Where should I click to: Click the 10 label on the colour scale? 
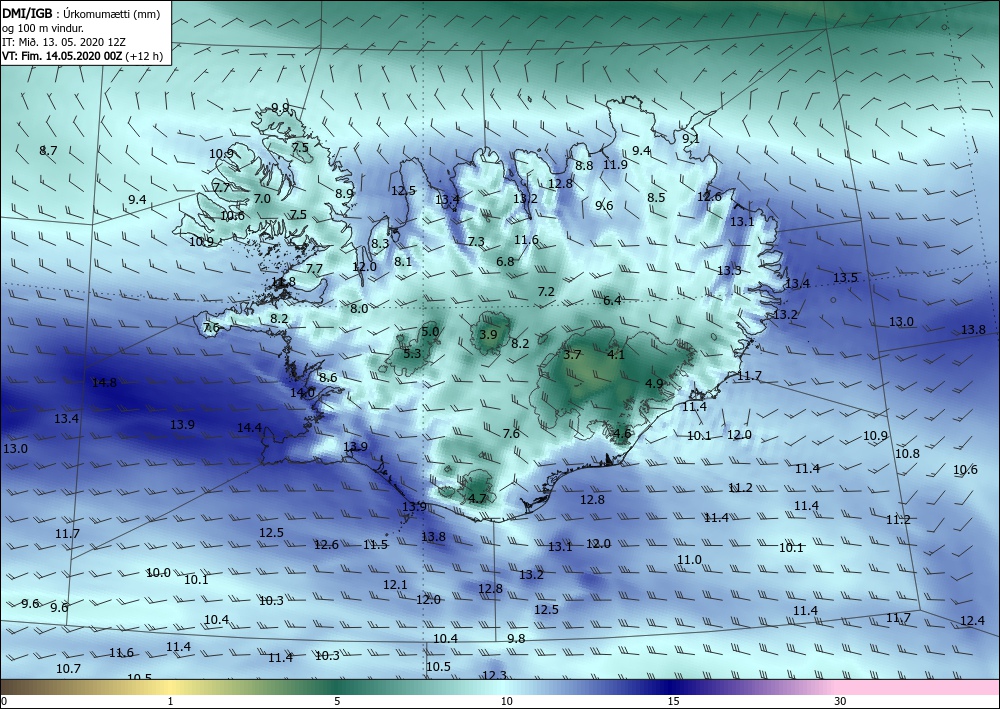pos(506,701)
